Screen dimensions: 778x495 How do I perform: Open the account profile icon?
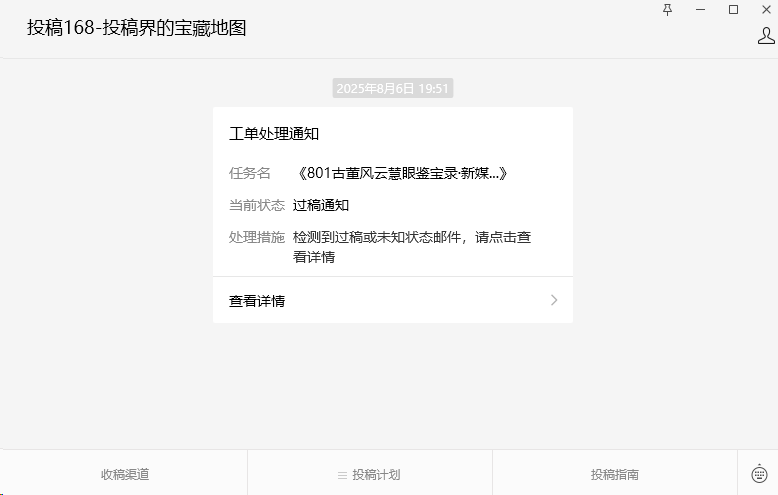click(766, 36)
